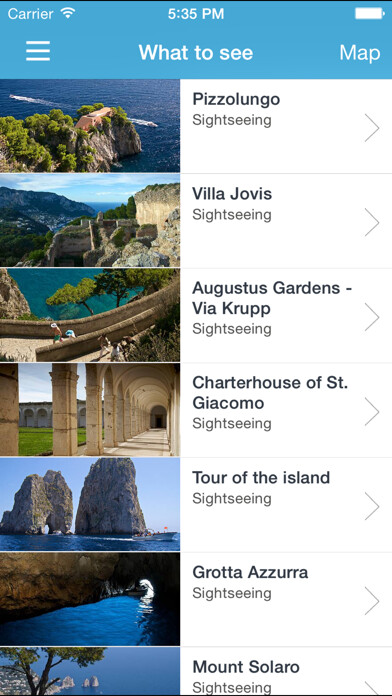Screen dimensions: 392x696
Task: Tap the Mount Solaro photo
Action: [x=90, y=671]
